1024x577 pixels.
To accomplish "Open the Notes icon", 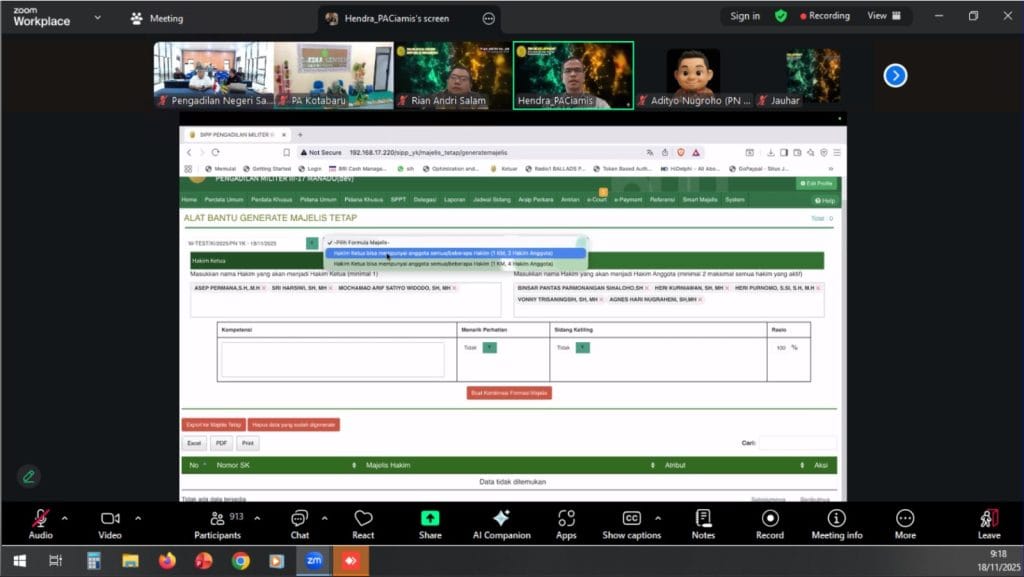I will [x=703, y=518].
